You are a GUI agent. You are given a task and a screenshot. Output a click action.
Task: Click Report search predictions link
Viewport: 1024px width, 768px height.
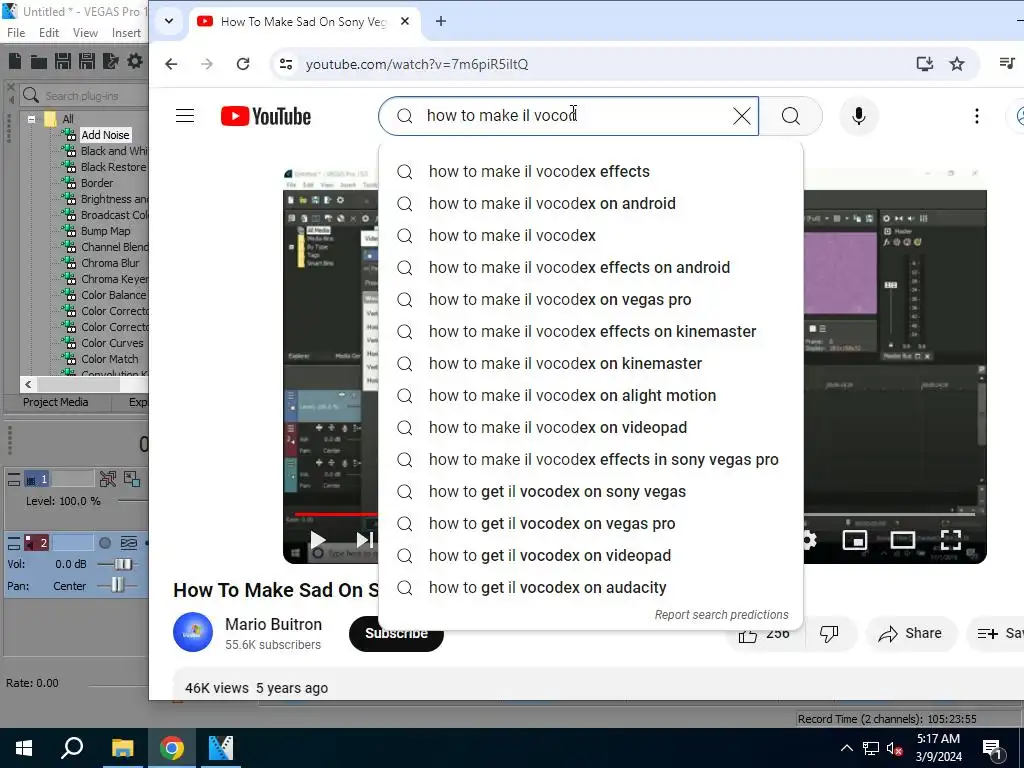pyautogui.click(x=721, y=615)
